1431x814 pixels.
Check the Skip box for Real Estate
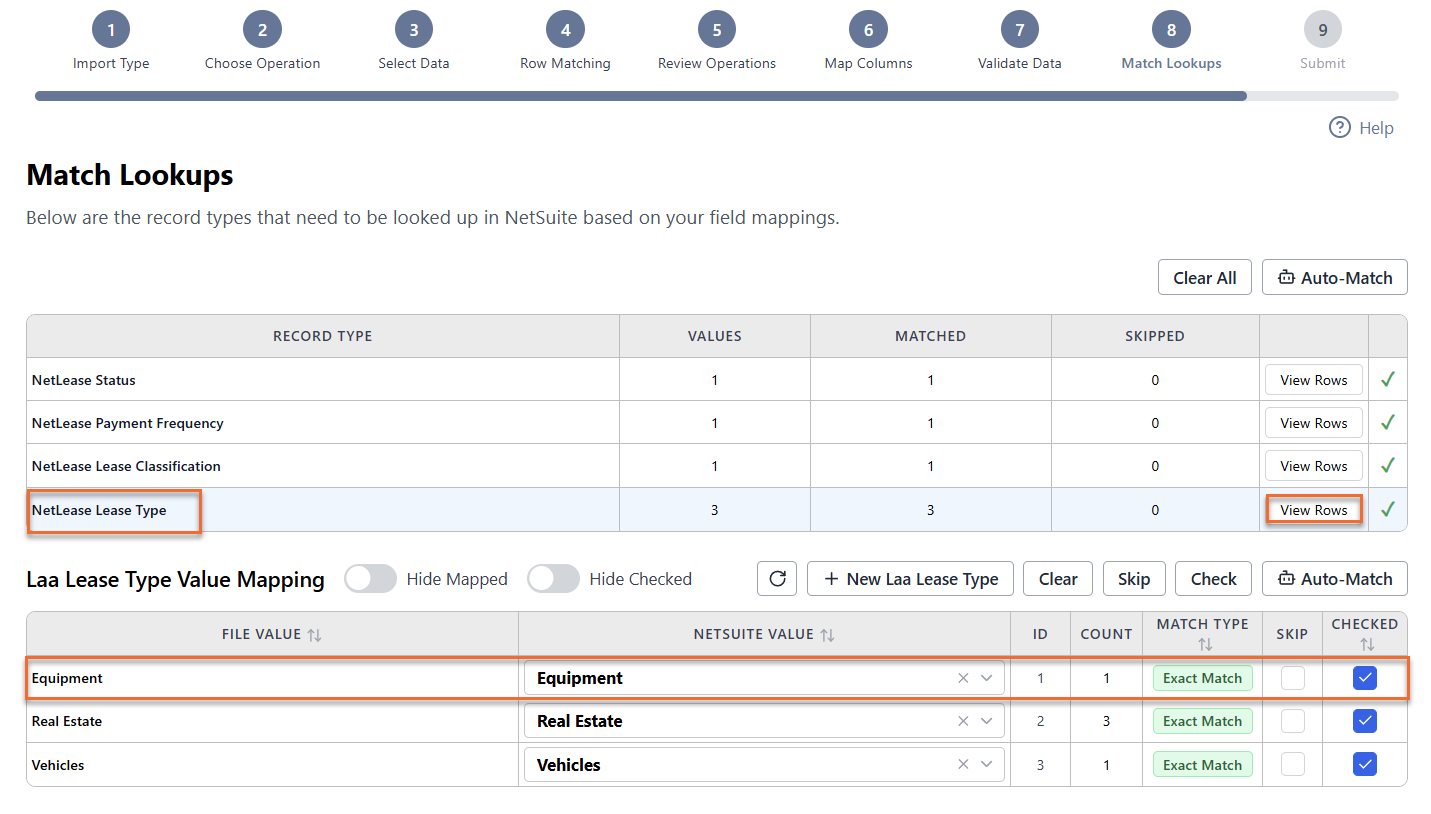(1293, 721)
